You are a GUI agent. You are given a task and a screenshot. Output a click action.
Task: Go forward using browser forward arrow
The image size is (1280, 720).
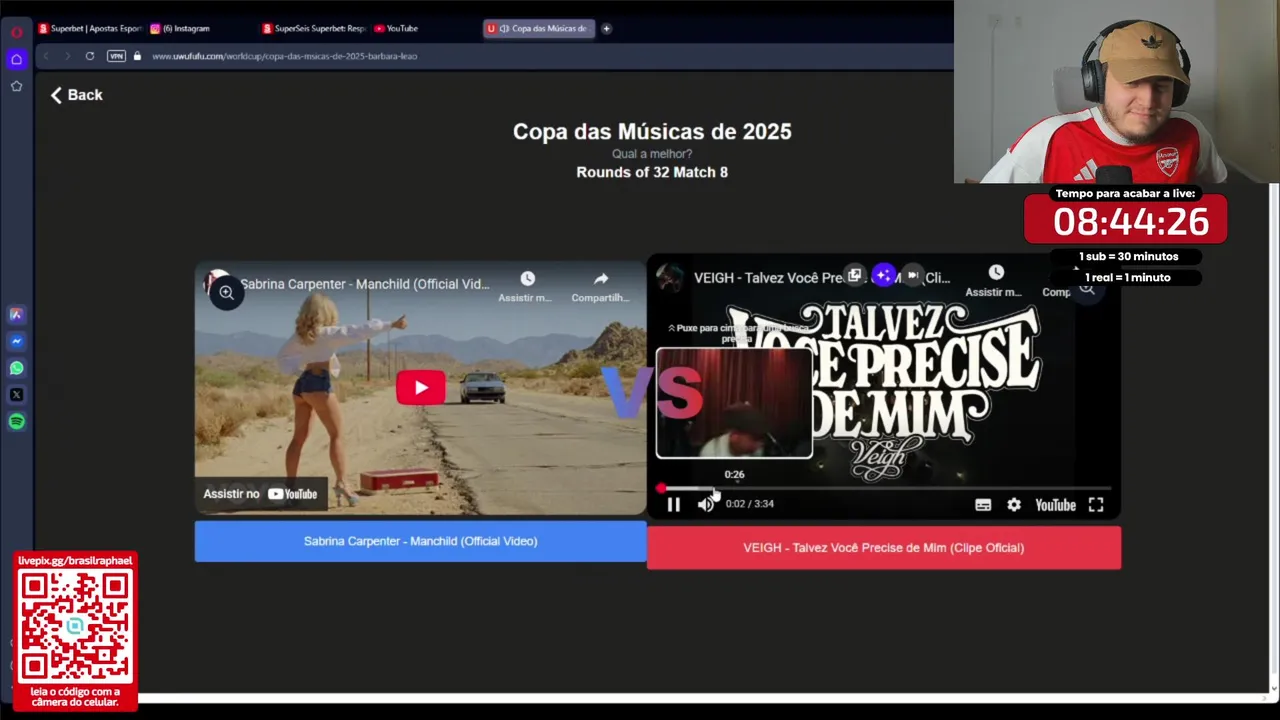(x=67, y=56)
